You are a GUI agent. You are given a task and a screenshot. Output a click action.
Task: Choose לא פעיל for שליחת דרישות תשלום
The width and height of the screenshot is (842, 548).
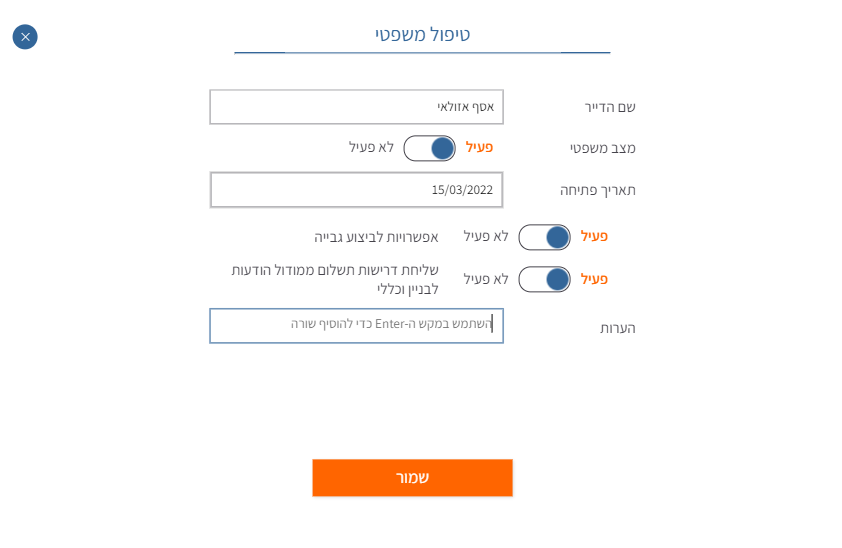click(486, 279)
